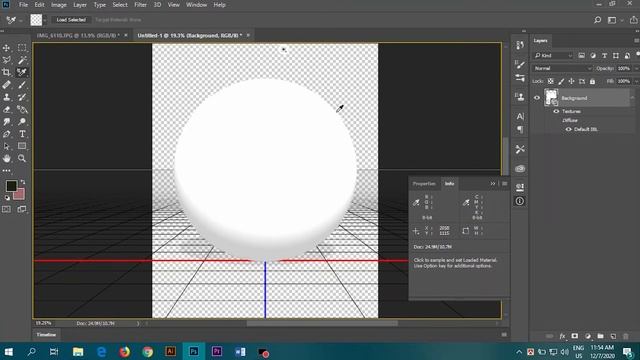Viewport: 640px width, 360px height.
Task: Toggle adjustment layer filter
Action: [x=593, y=56]
